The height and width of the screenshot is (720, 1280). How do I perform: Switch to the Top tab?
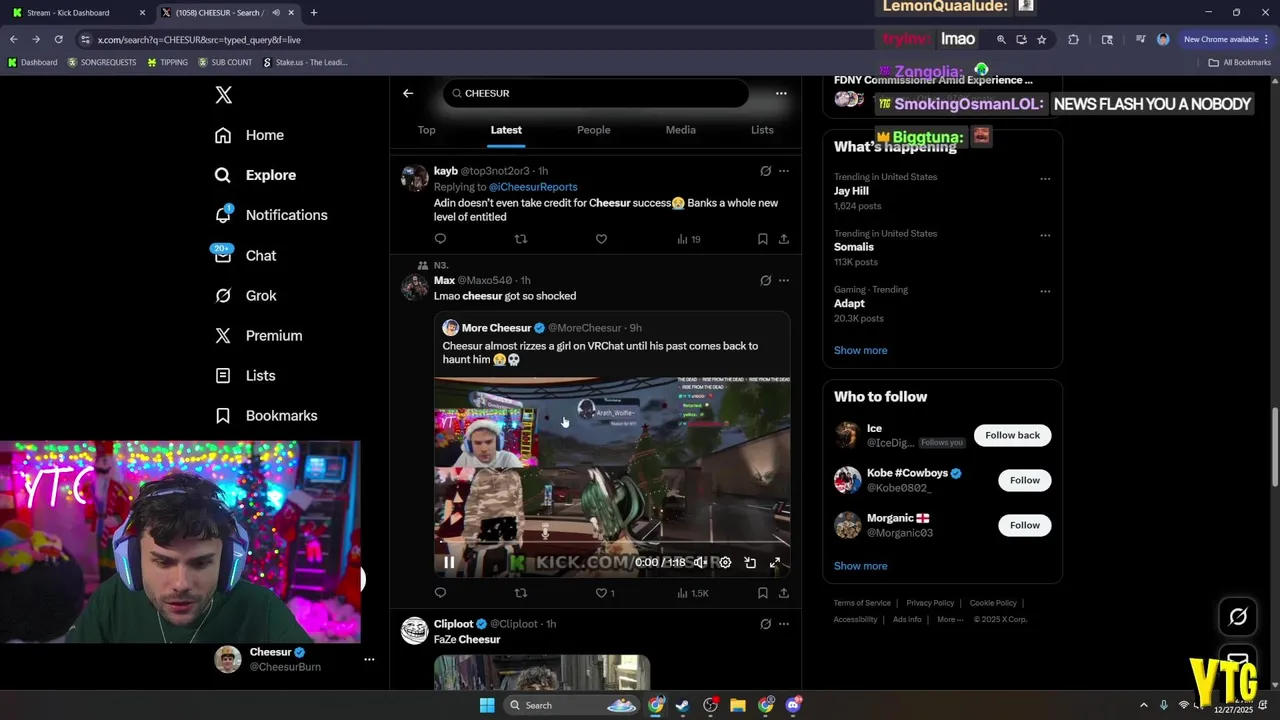426,130
